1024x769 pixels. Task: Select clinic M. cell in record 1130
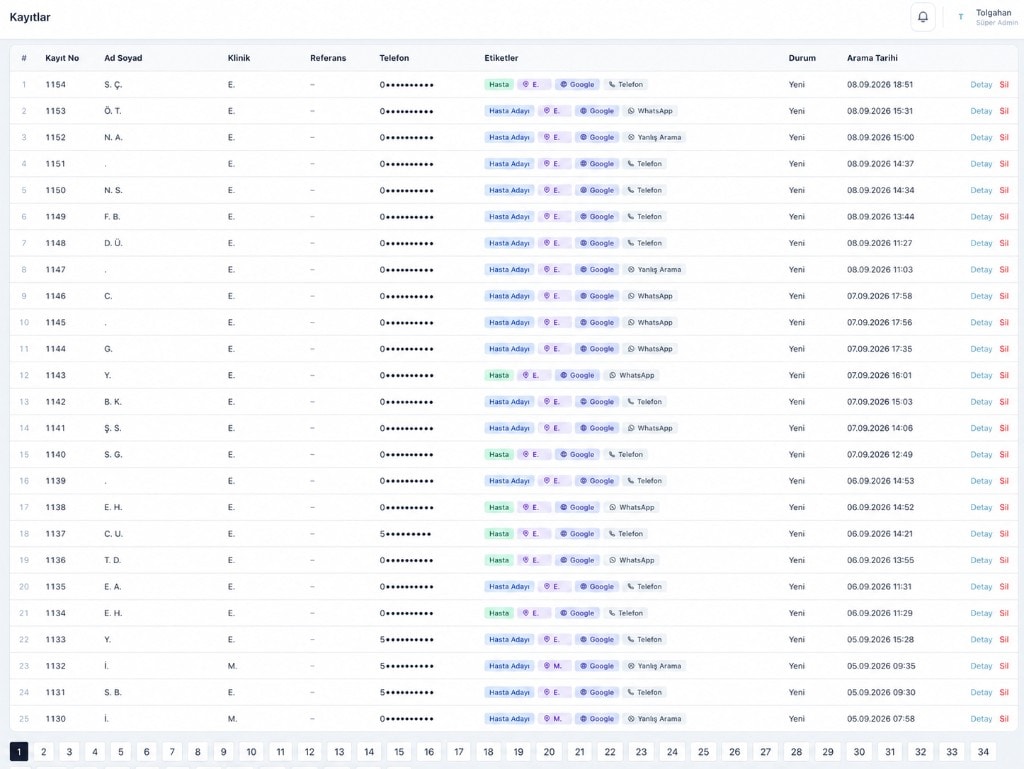pyautogui.click(x=232, y=719)
